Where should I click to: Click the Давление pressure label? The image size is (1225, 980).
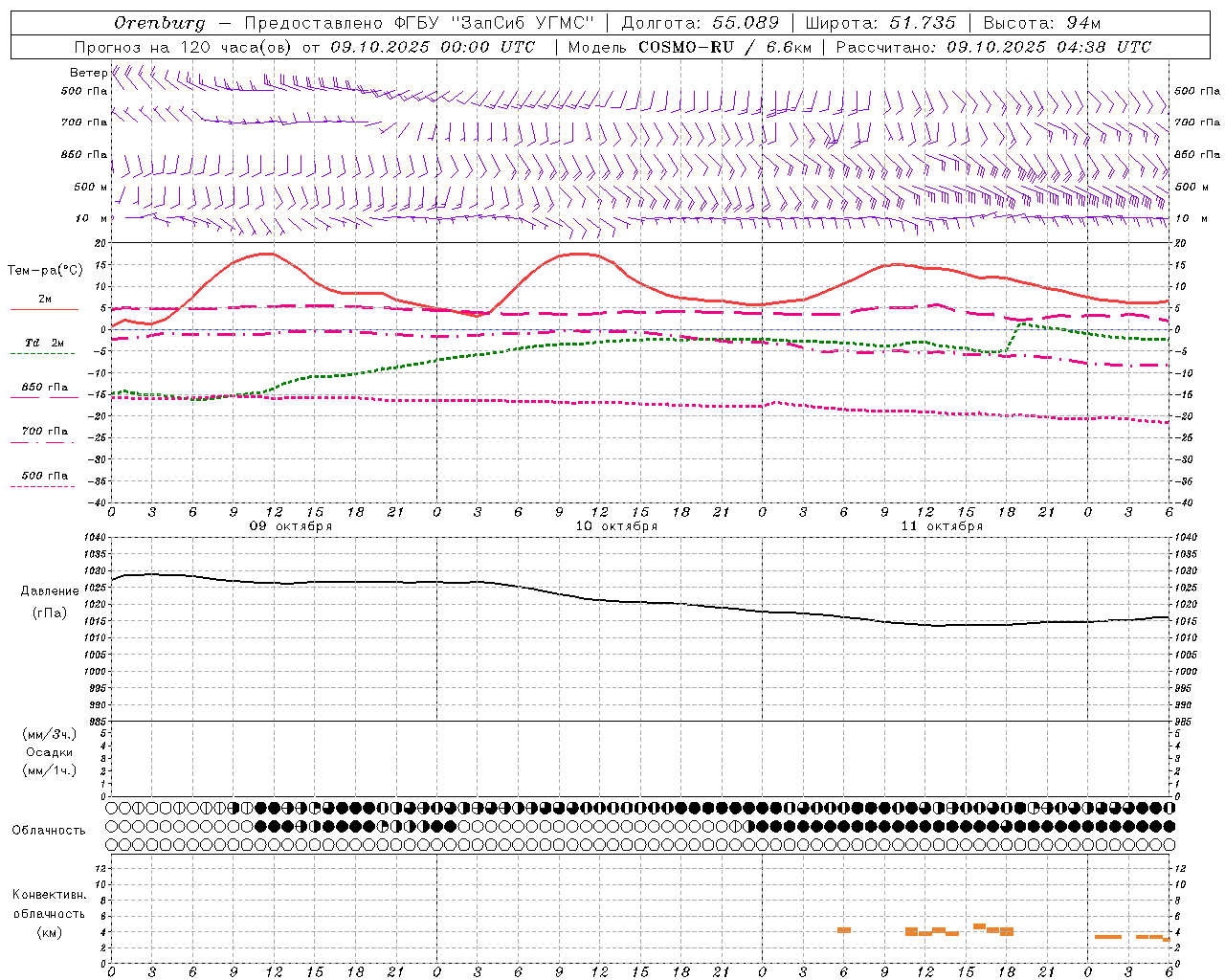point(50,591)
